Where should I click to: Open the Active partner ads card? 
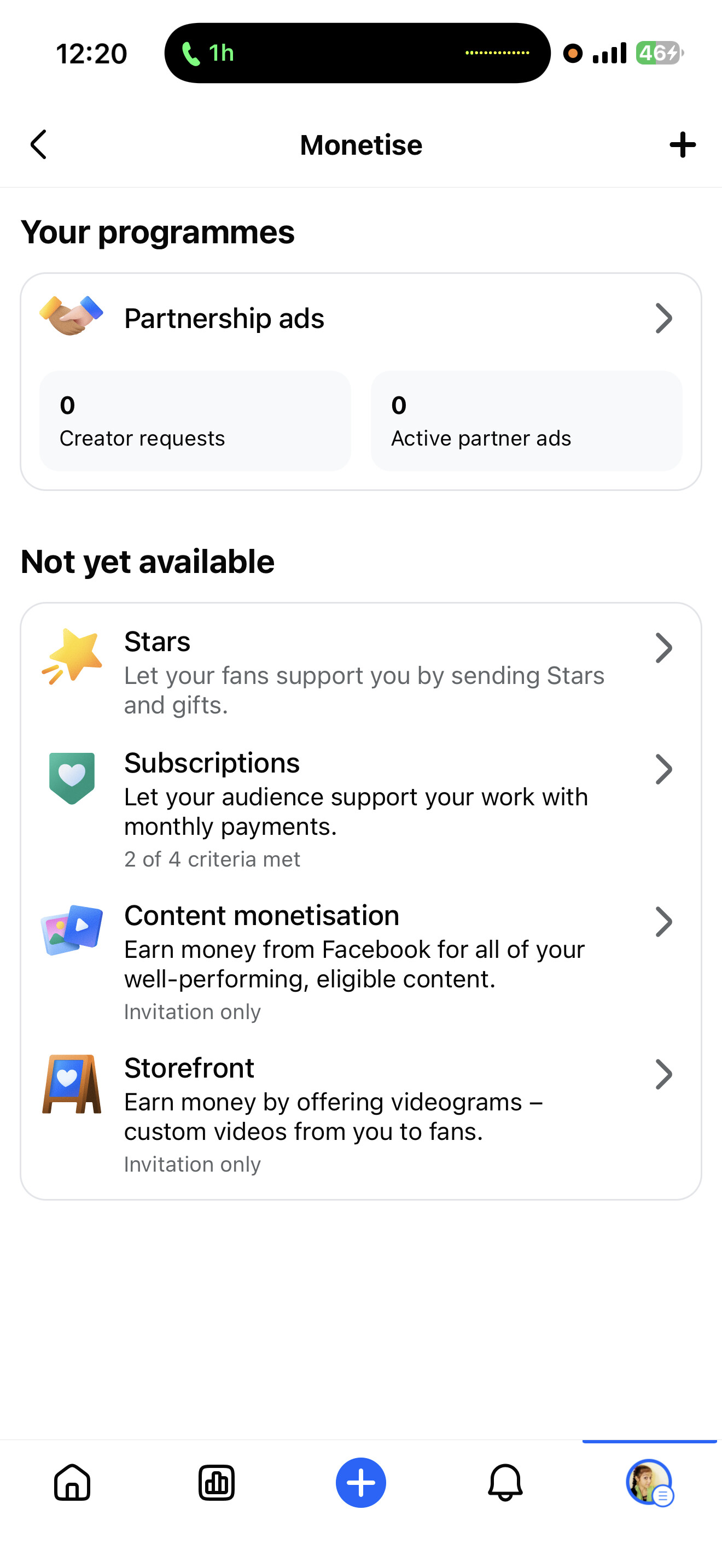[526, 420]
